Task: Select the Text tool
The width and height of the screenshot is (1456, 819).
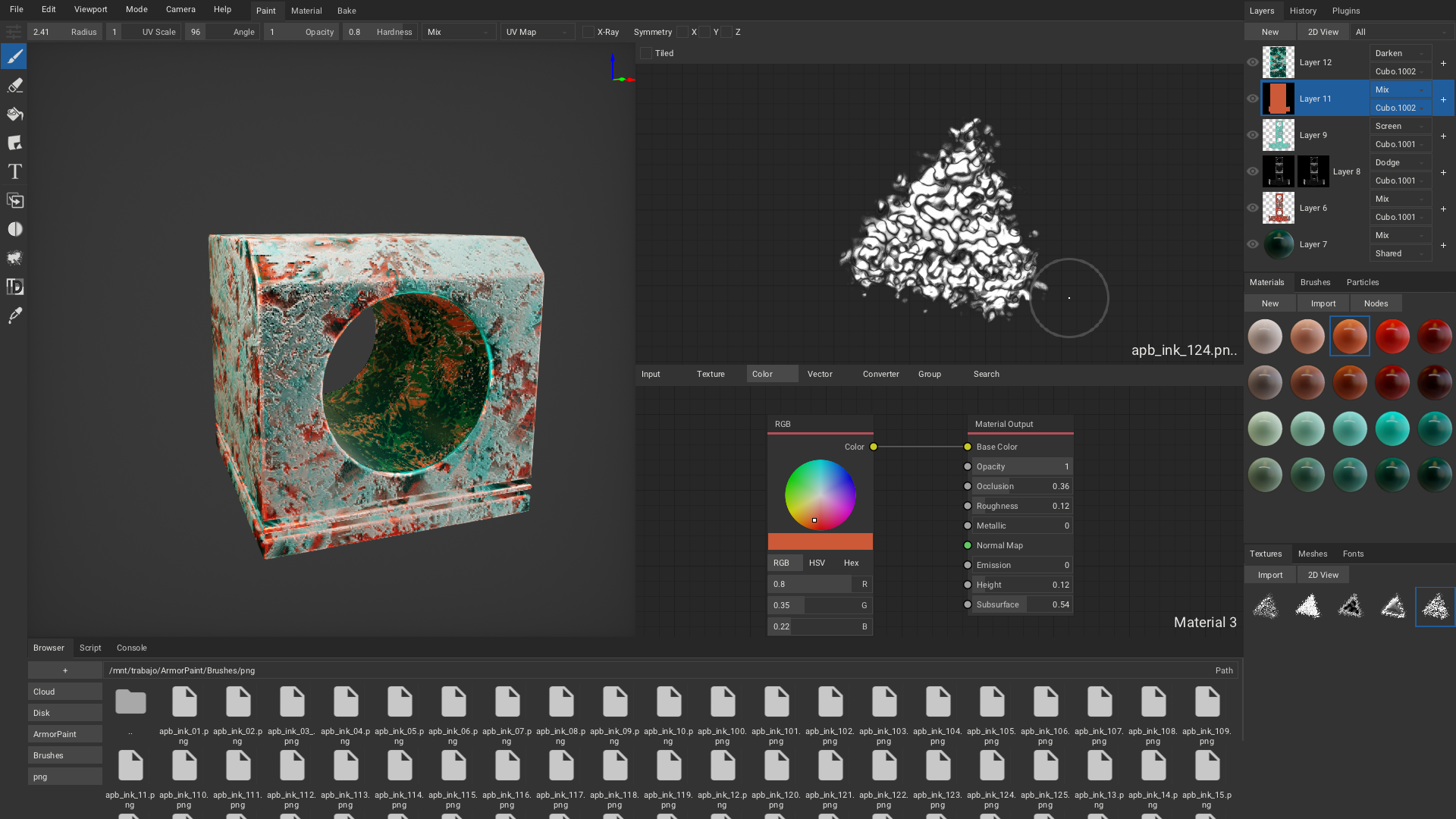Action: tap(14, 171)
